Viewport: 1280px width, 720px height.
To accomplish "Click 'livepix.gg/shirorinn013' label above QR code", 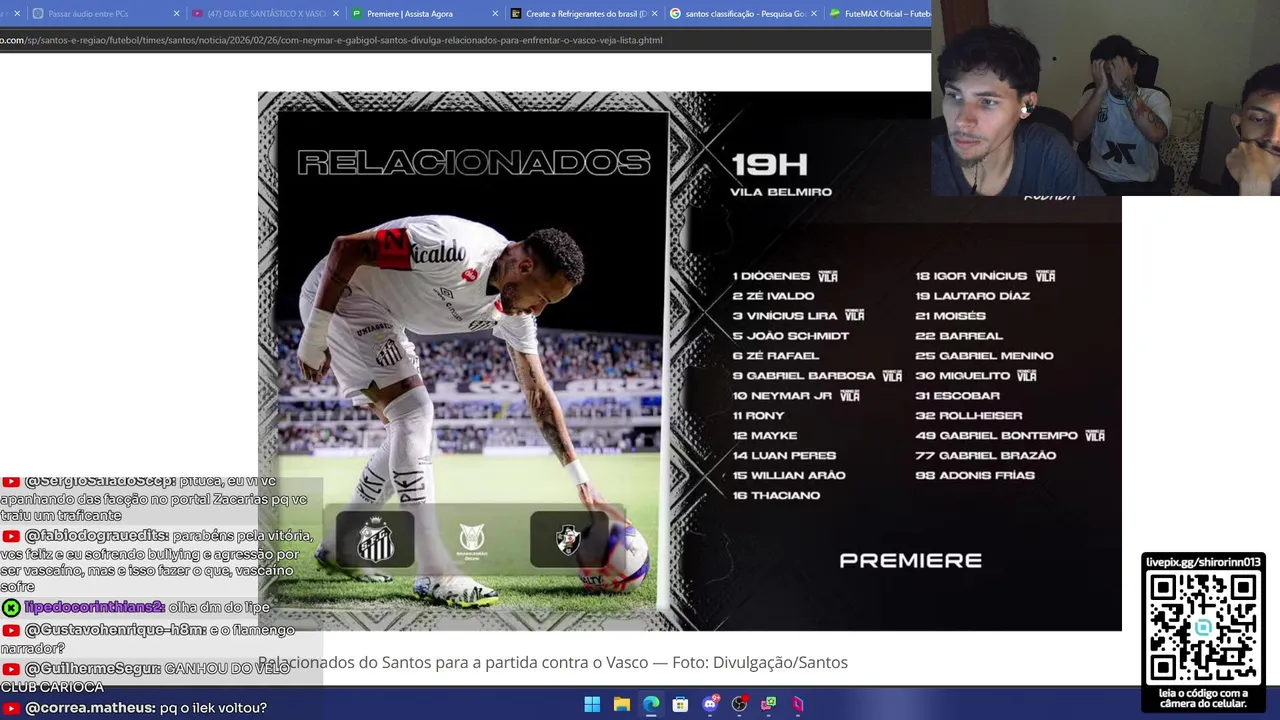I will point(1203,562).
